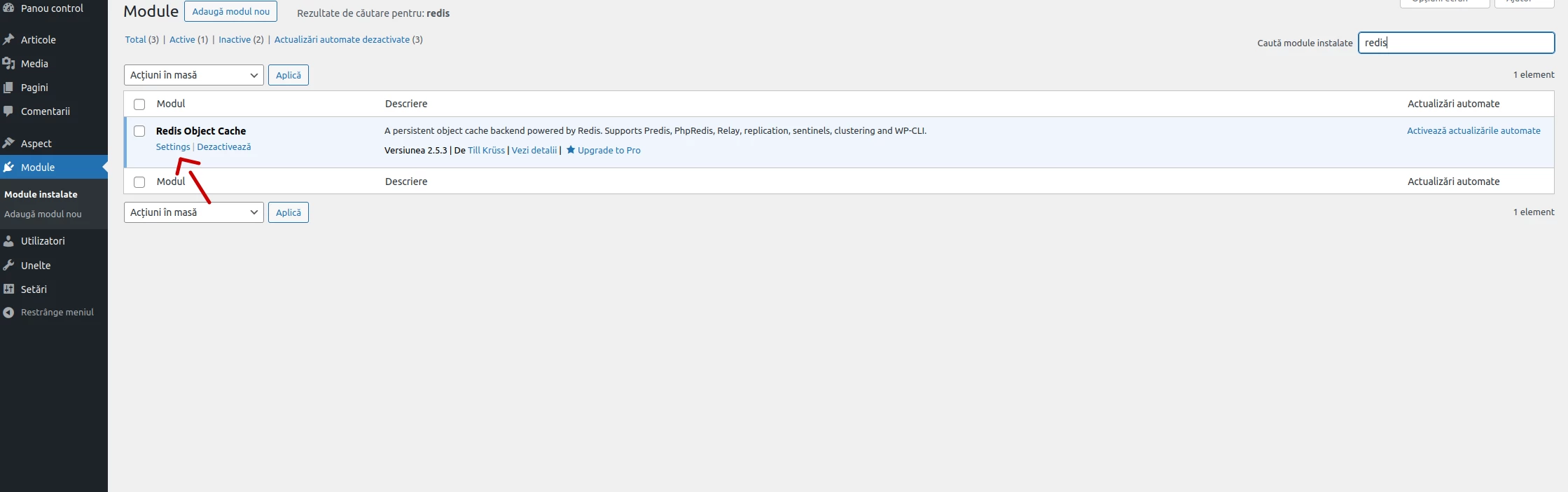Toggle select-all checkbox in table header
Viewport: 1568px width, 492px height.
tap(139, 104)
